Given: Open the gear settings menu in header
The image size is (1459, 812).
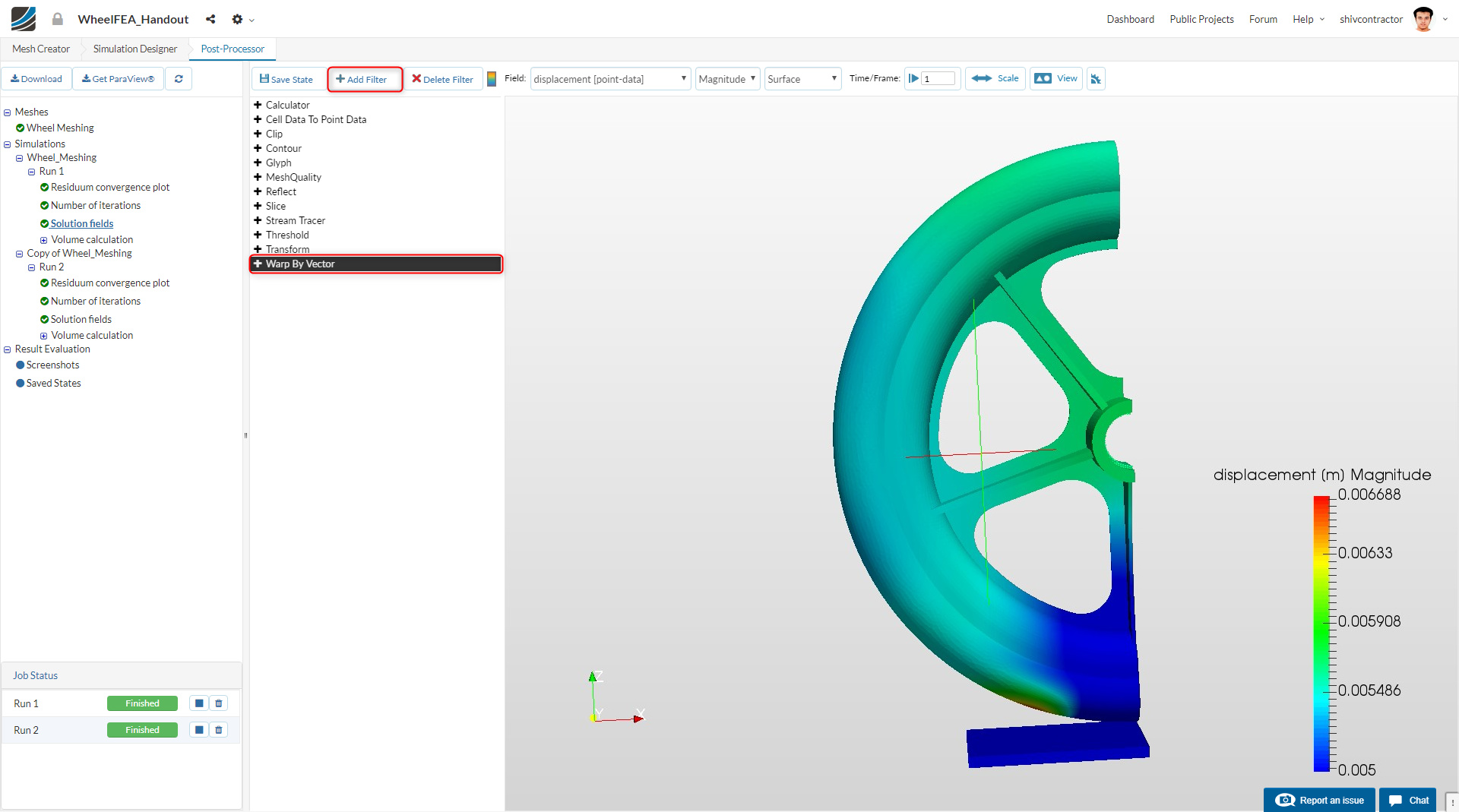Looking at the screenshot, I should [x=238, y=19].
